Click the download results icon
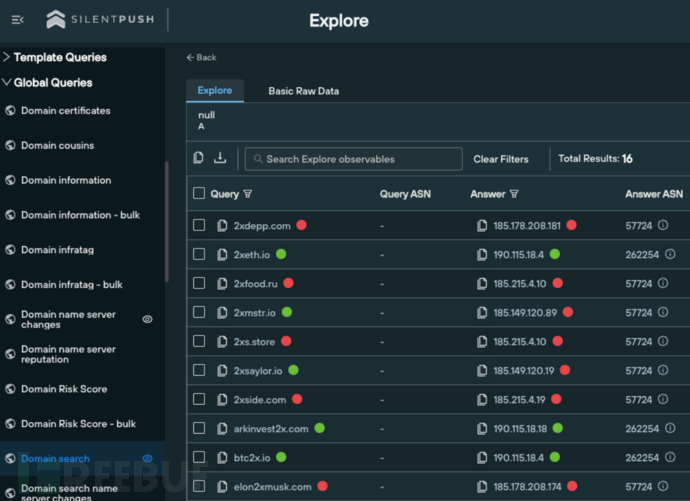The height and width of the screenshot is (501, 690). tap(220, 158)
